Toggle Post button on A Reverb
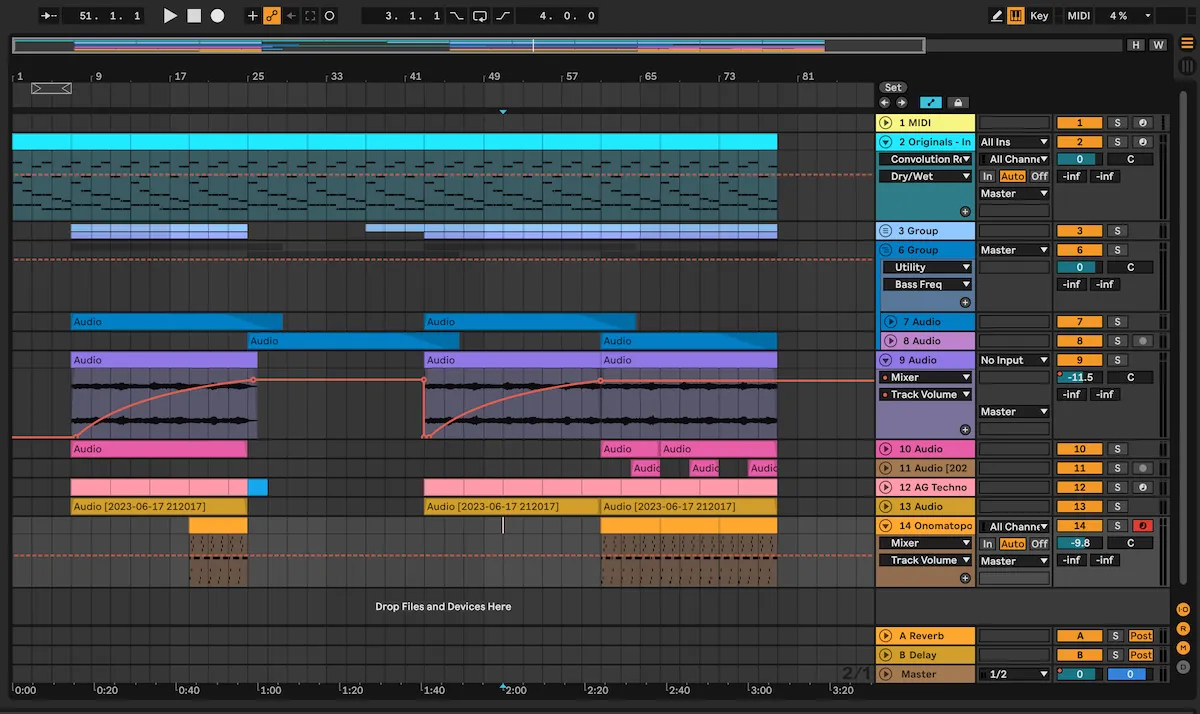This screenshot has width=1200, height=714. pos(1140,636)
